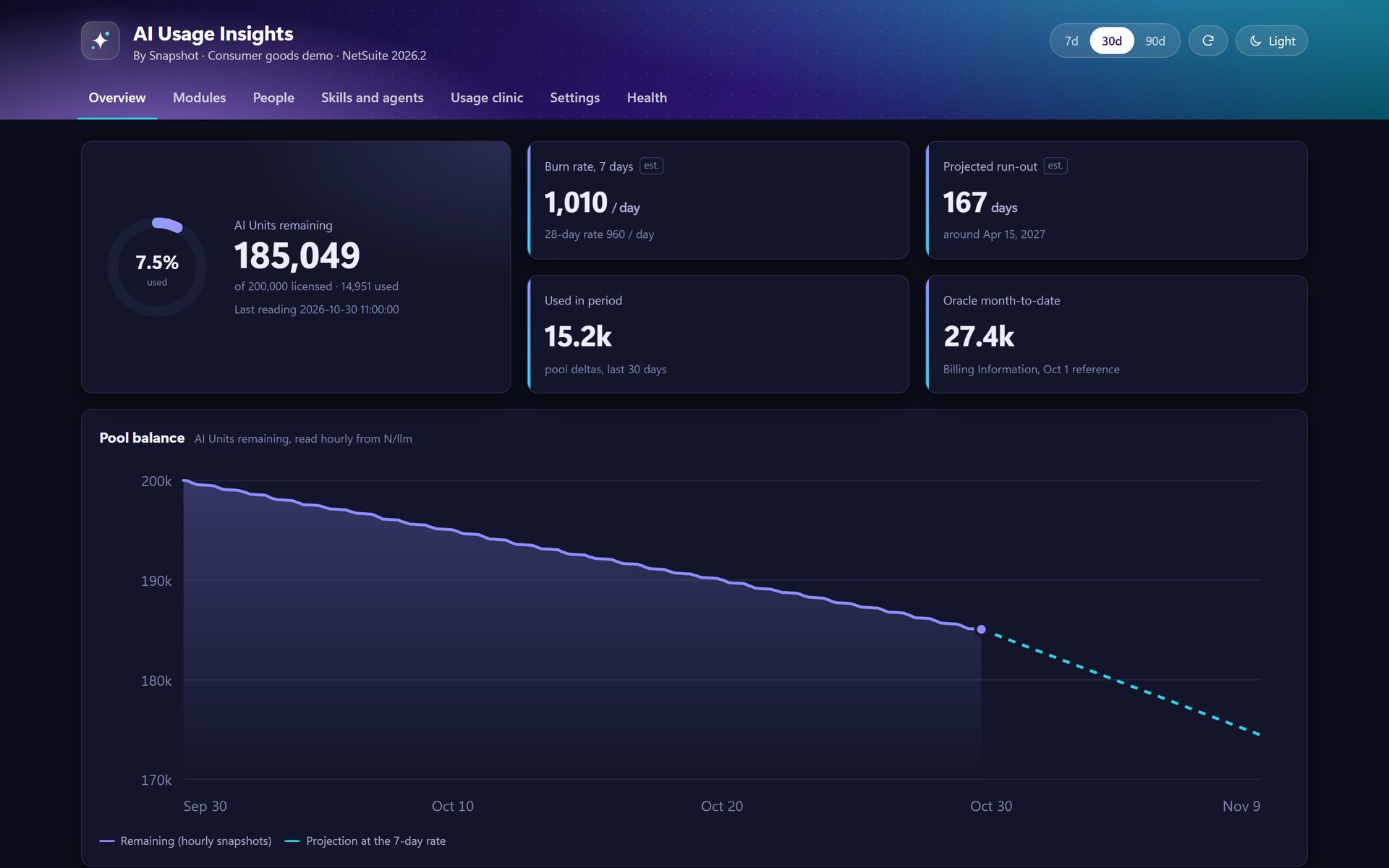Screen dimensions: 1389x868
Task: Click the 15.2k Used in period value
Action: pyautogui.click(x=578, y=336)
